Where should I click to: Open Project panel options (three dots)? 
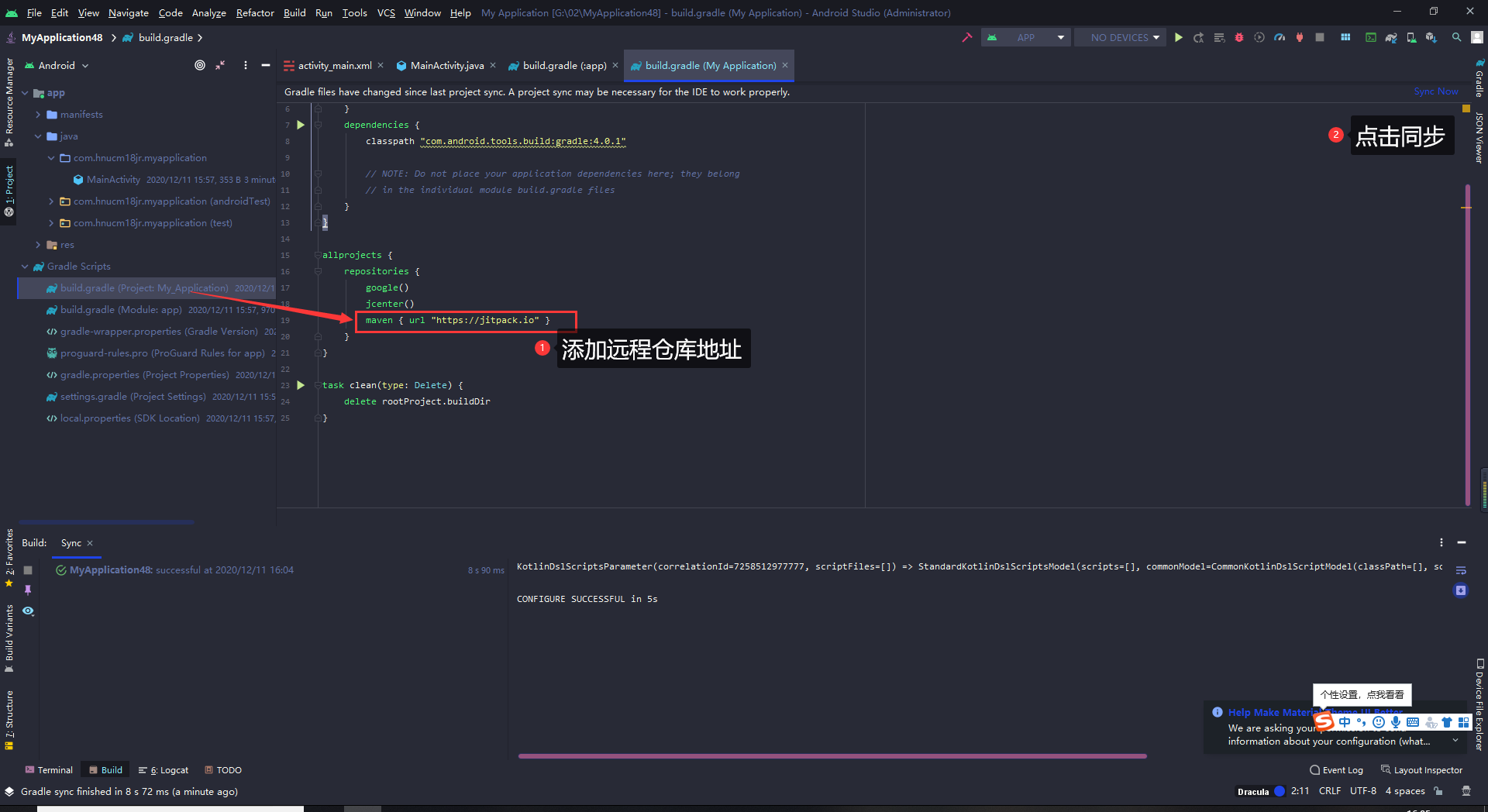click(246, 66)
